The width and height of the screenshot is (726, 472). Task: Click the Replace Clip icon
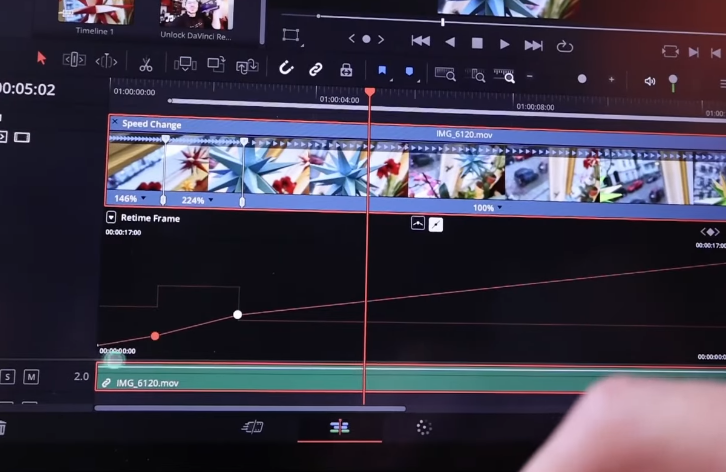[247, 66]
